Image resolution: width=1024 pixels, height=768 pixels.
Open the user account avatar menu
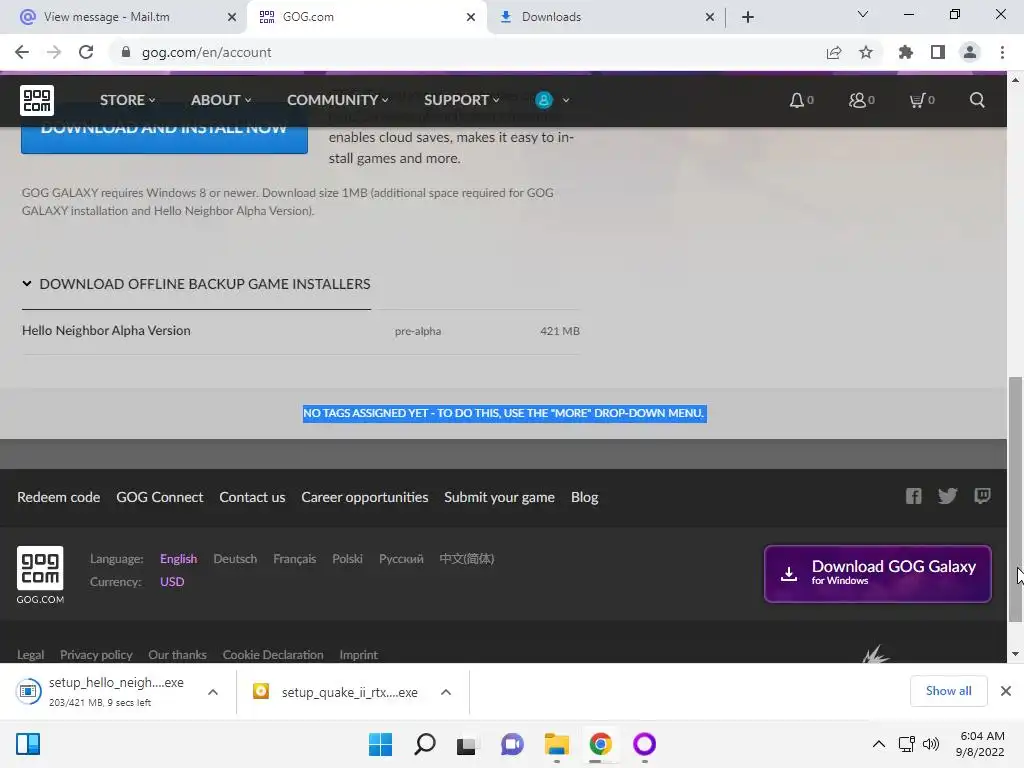point(552,100)
